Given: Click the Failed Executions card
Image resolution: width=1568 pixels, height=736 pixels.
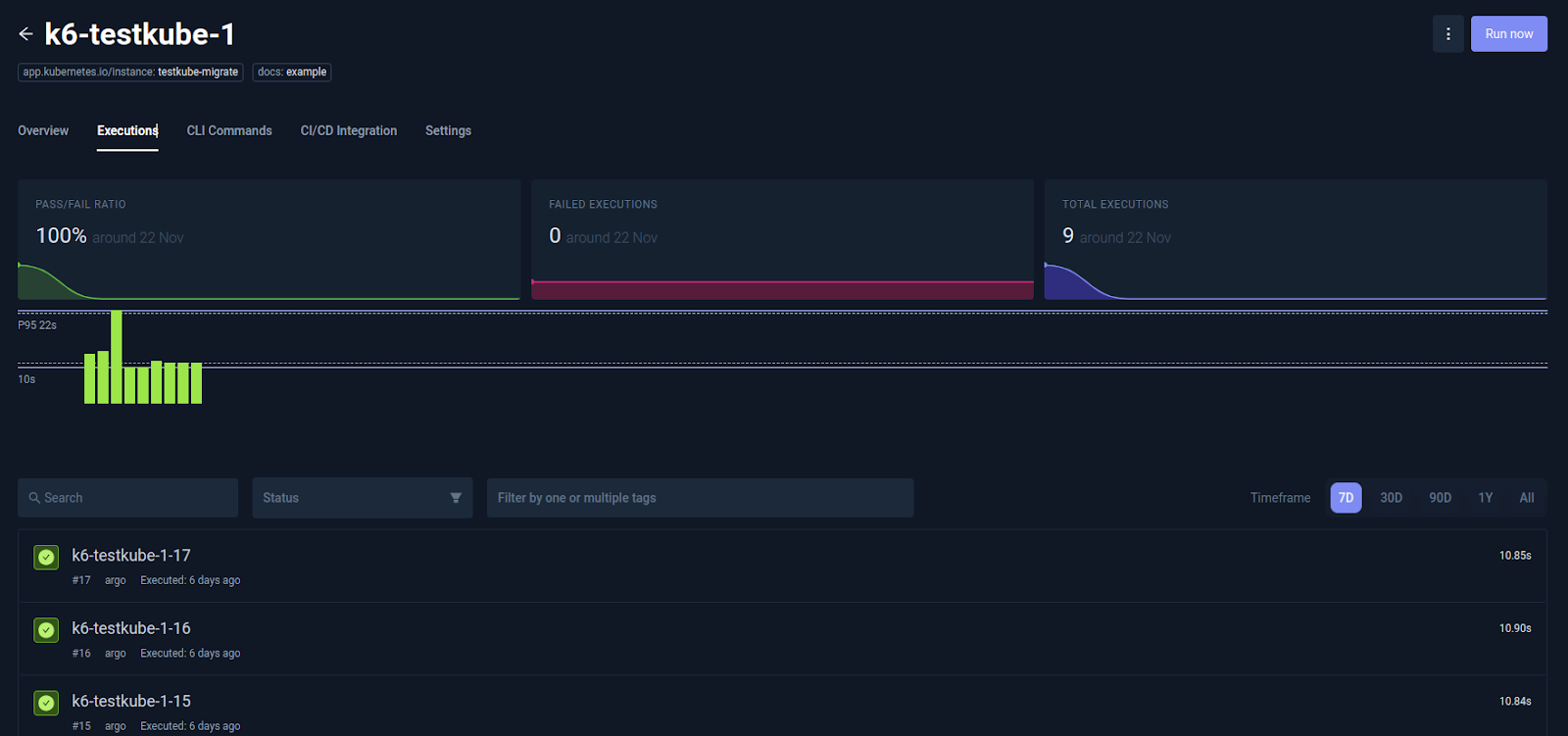Looking at the screenshot, I should (782, 239).
